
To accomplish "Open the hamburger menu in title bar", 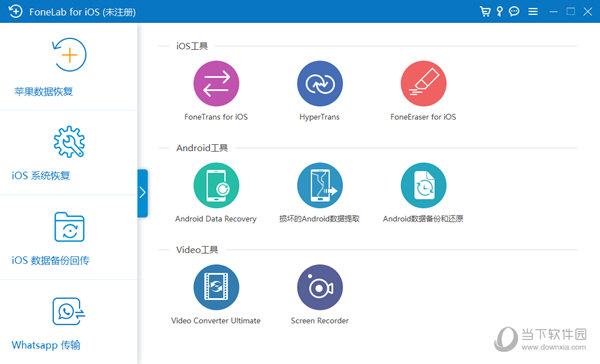I will pos(533,11).
